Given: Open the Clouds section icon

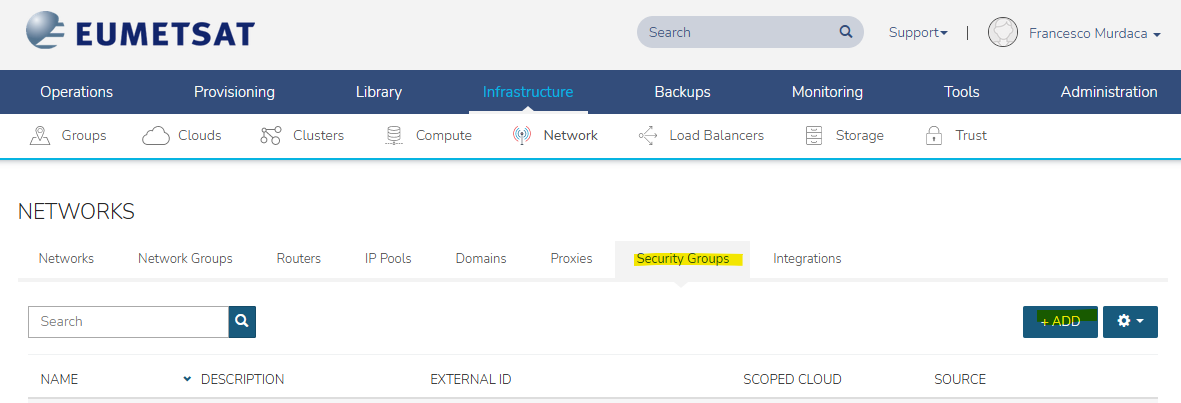Looking at the screenshot, I should pos(156,135).
